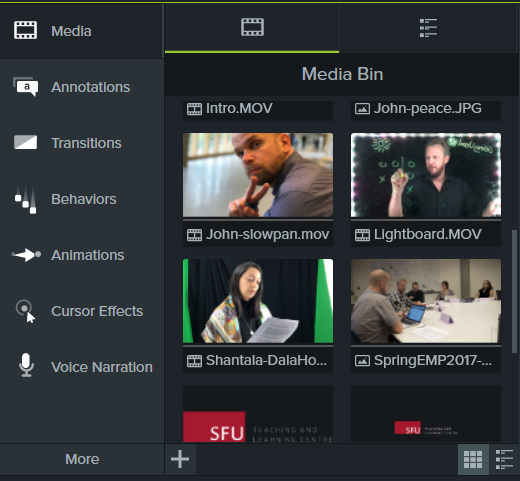This screenshot has width=520, height=481.
Task: Select the large SFU logo thumbnail
Action: (x=258, y=414)
